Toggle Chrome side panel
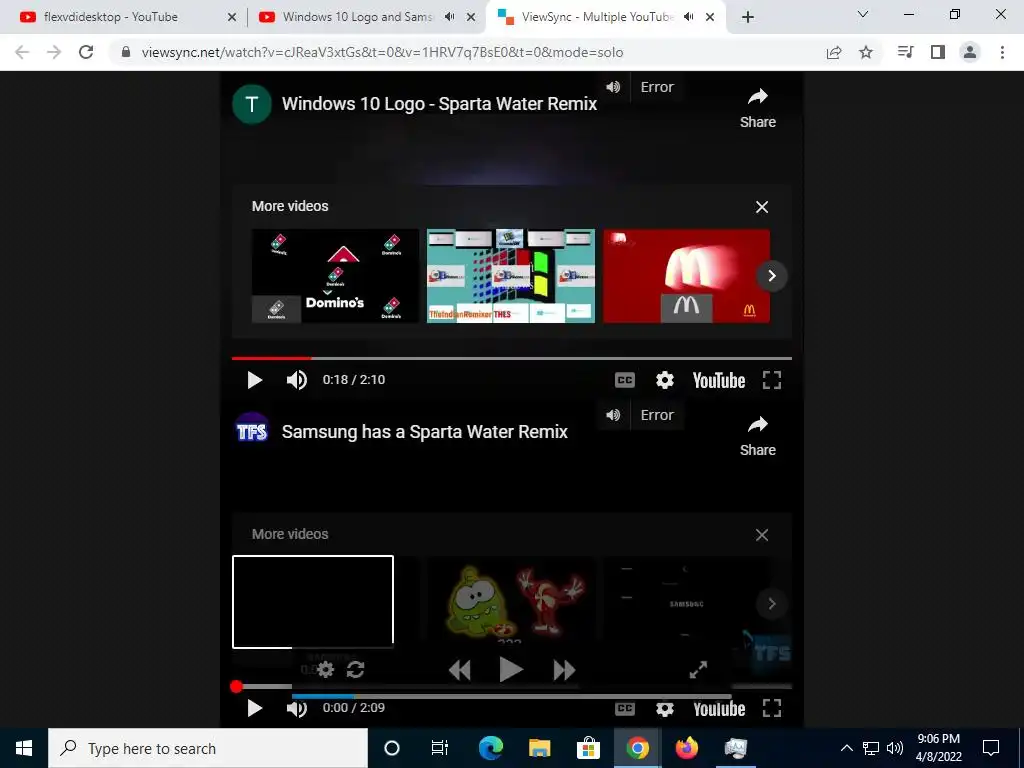Viewport: 1024px width, 768px height. tap(938, 52)
